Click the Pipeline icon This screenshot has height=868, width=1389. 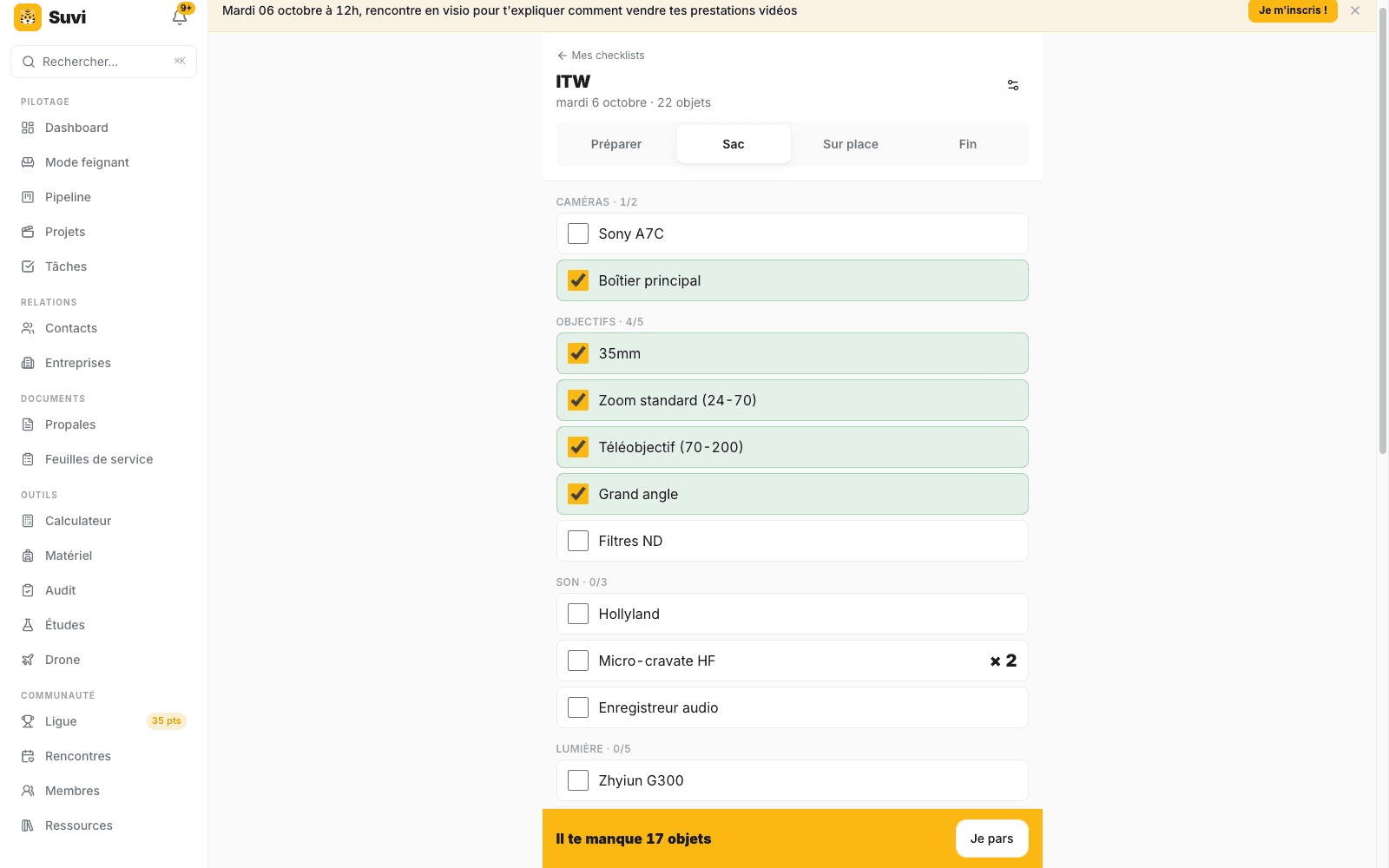28,197
